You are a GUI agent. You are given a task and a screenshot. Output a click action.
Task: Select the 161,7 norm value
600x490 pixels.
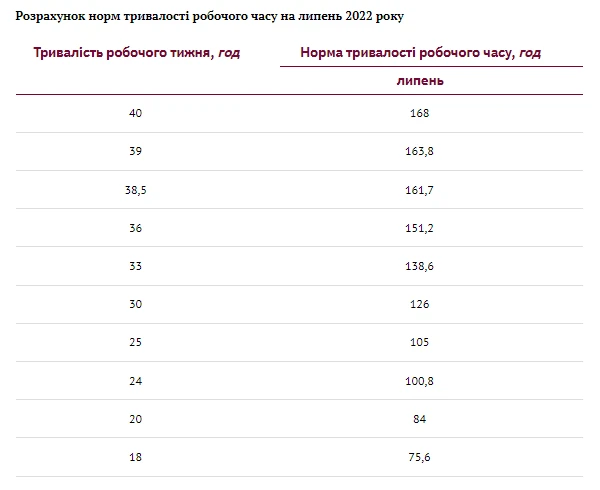tap(420, 190)
